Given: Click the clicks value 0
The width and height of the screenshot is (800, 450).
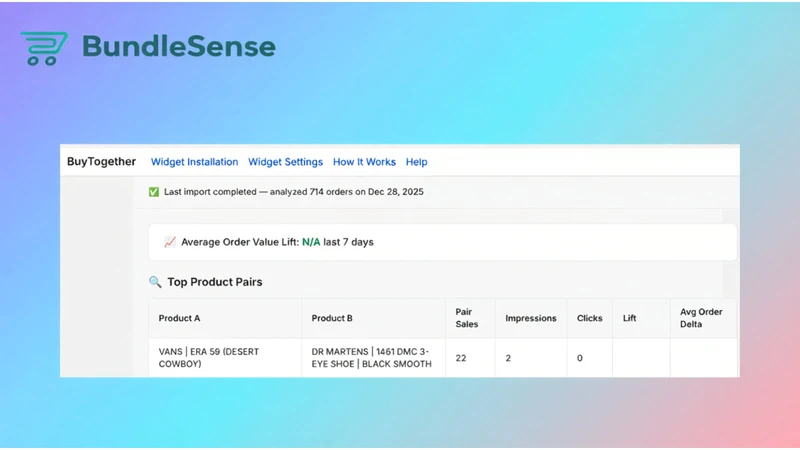Looking at the screenshot, I should pos(580,358).
